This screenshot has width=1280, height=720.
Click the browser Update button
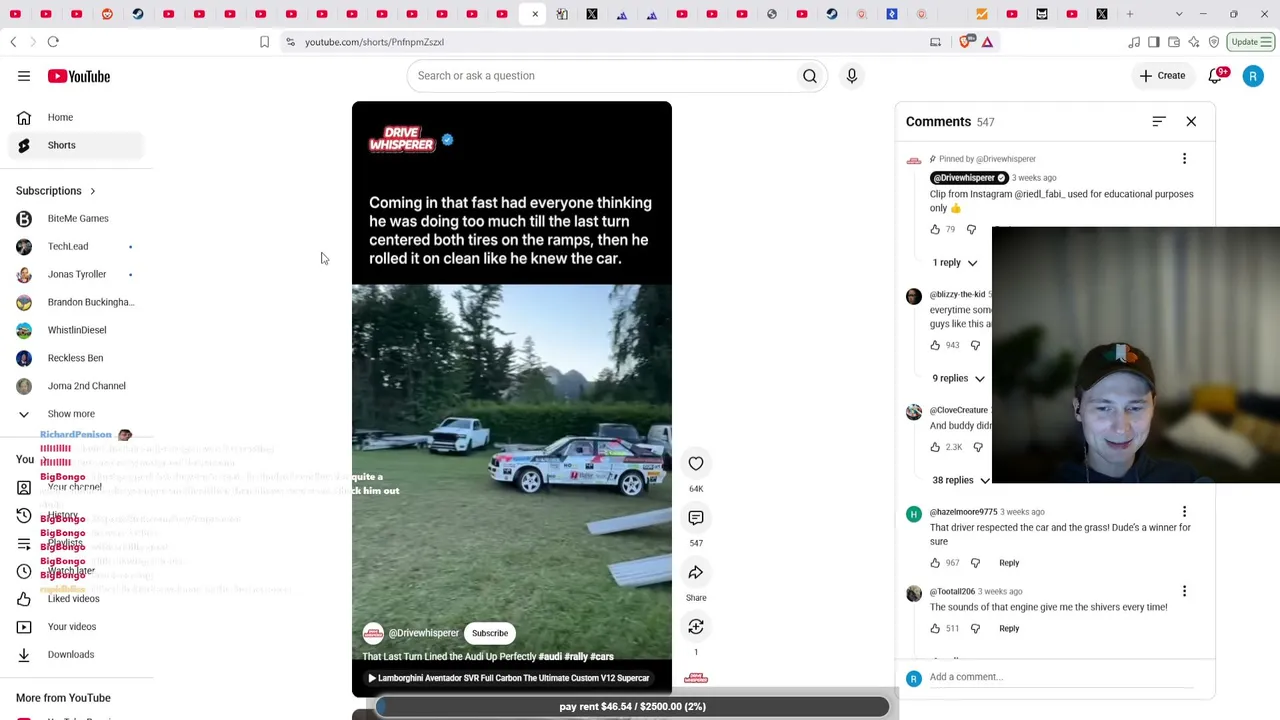tap(1250, 42)
